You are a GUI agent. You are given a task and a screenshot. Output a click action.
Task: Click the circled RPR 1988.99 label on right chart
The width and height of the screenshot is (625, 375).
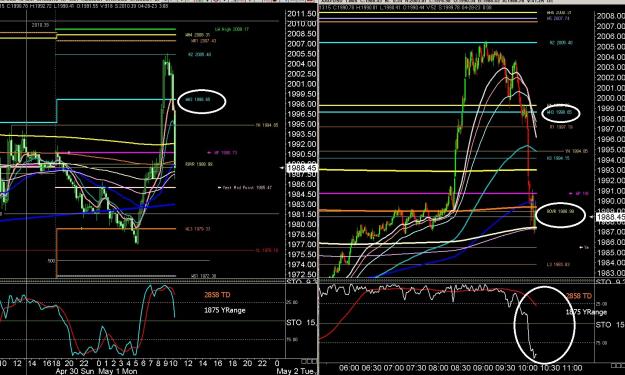tap(560, 211)
